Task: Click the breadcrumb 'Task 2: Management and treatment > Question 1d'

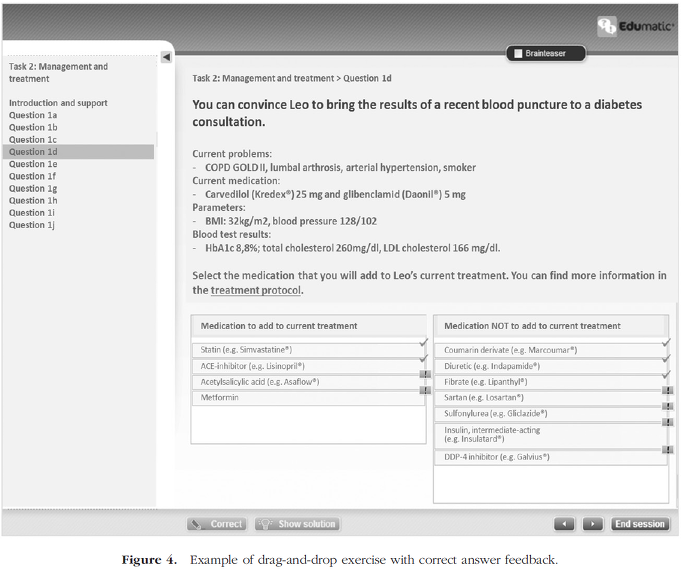Action: (292, 78)
